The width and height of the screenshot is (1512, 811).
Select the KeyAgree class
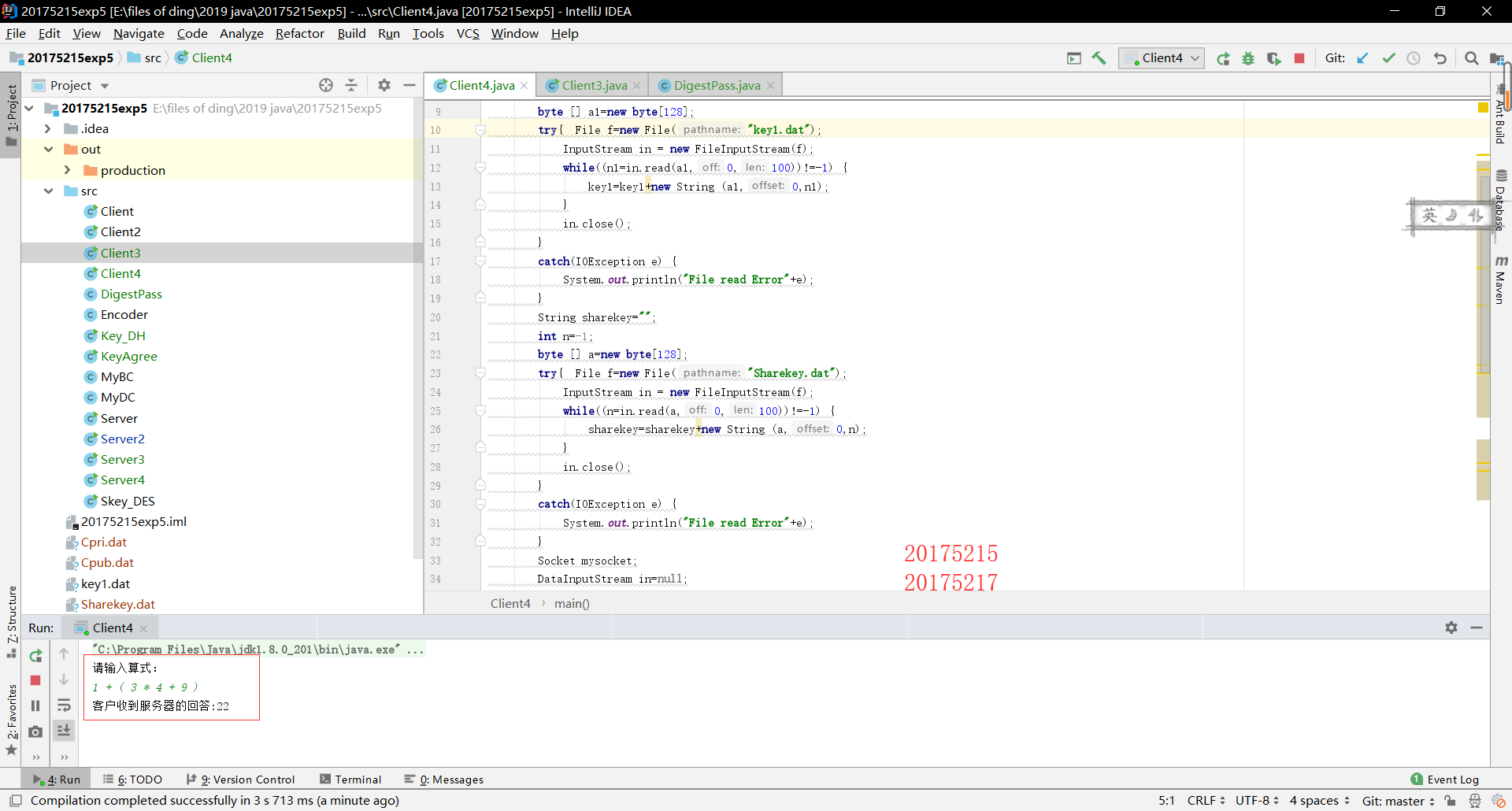pos(128,356)
